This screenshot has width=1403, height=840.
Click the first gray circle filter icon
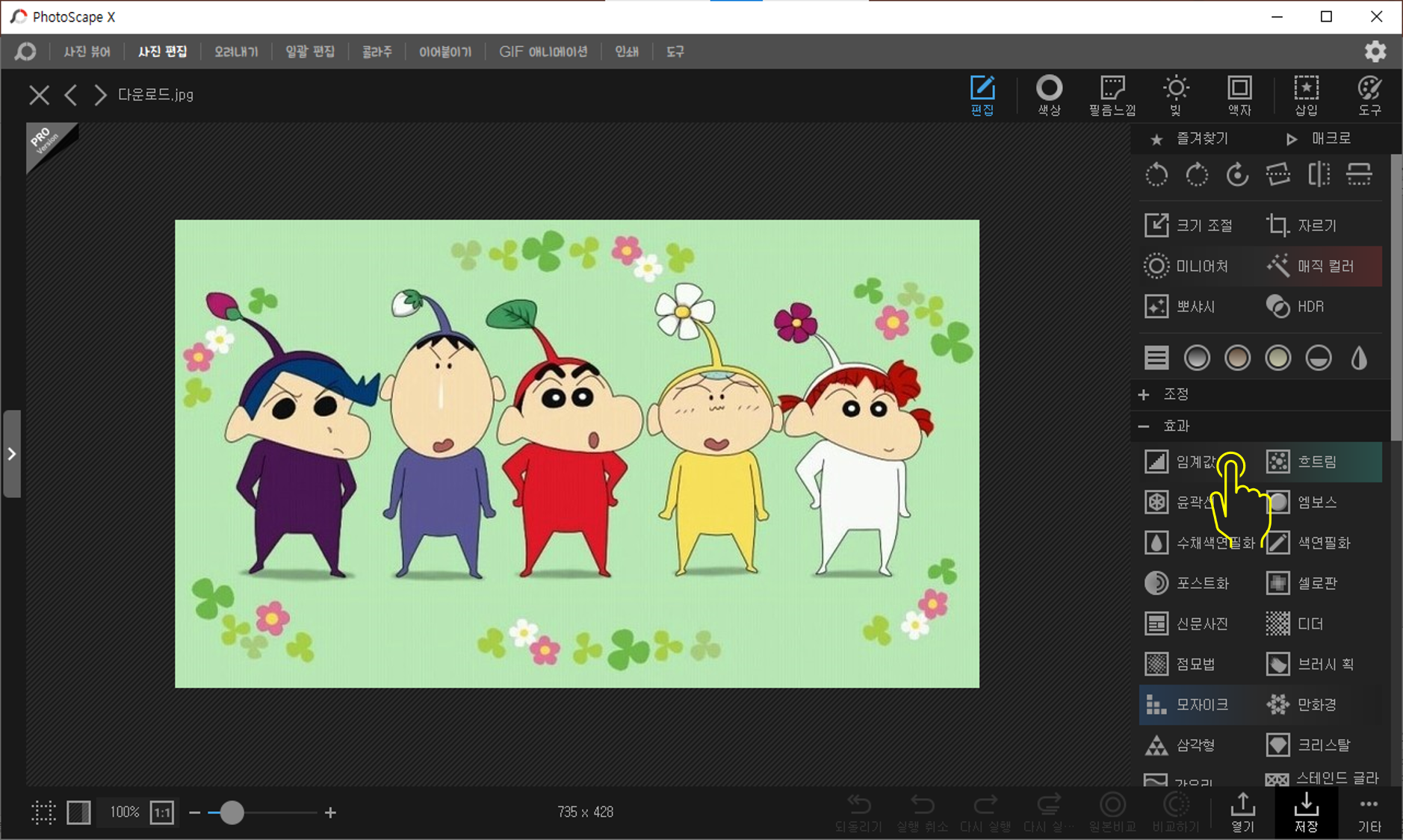1197,358
